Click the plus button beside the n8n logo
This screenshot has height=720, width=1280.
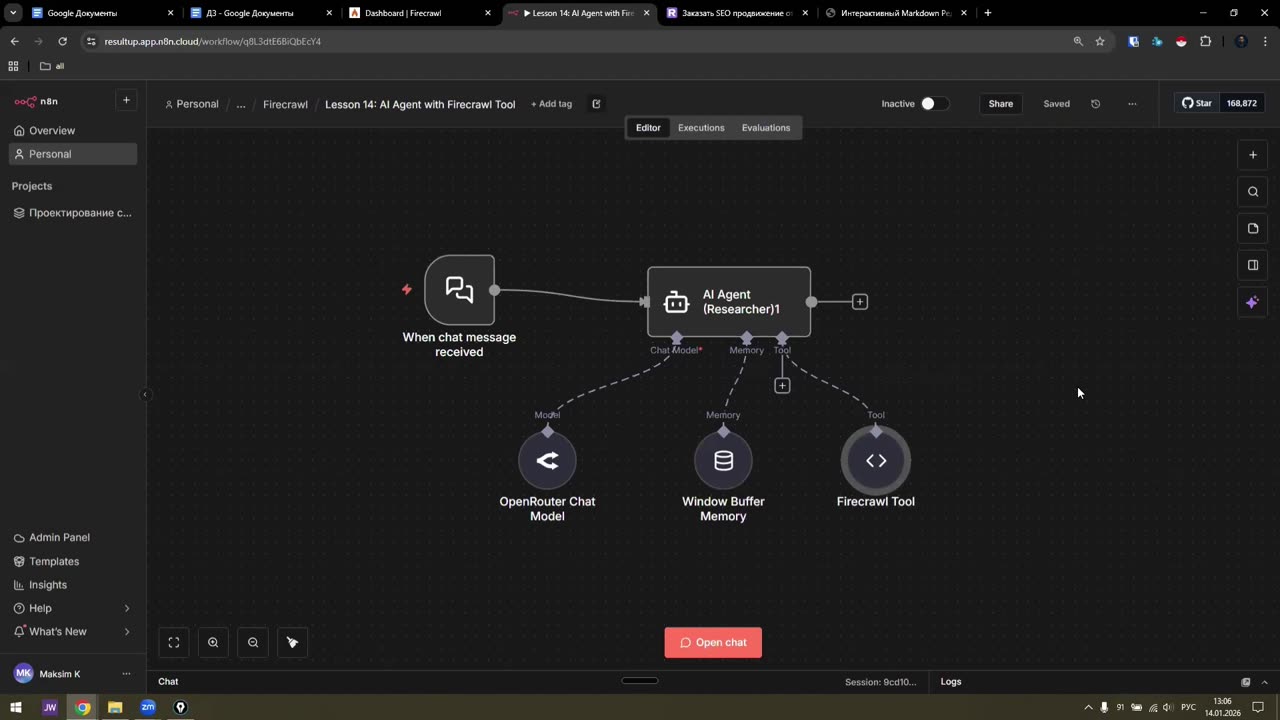click(x=126, y=100)
